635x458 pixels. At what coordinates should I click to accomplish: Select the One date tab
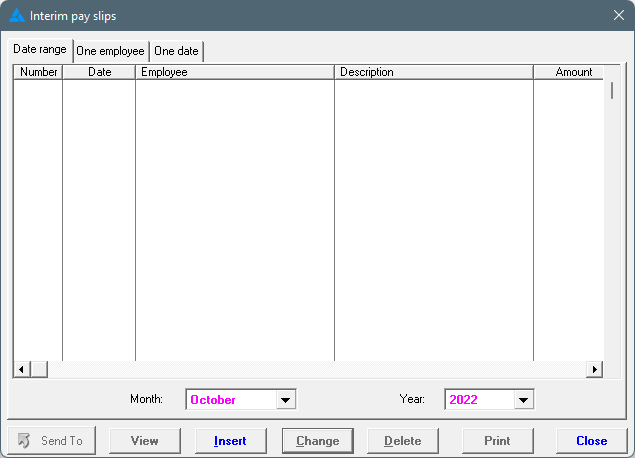point(176,51)
